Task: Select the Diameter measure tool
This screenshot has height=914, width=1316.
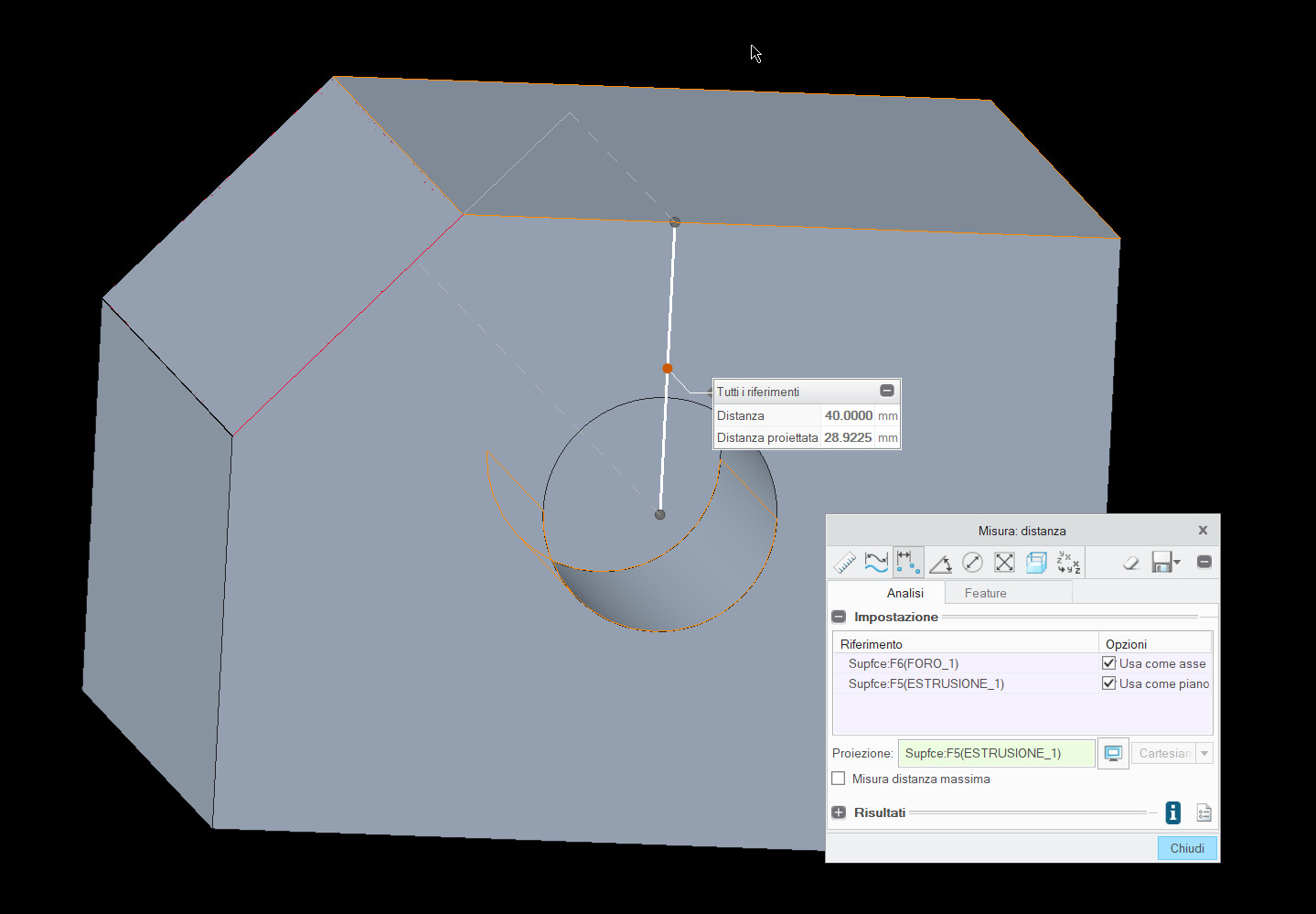Action: 972,563
